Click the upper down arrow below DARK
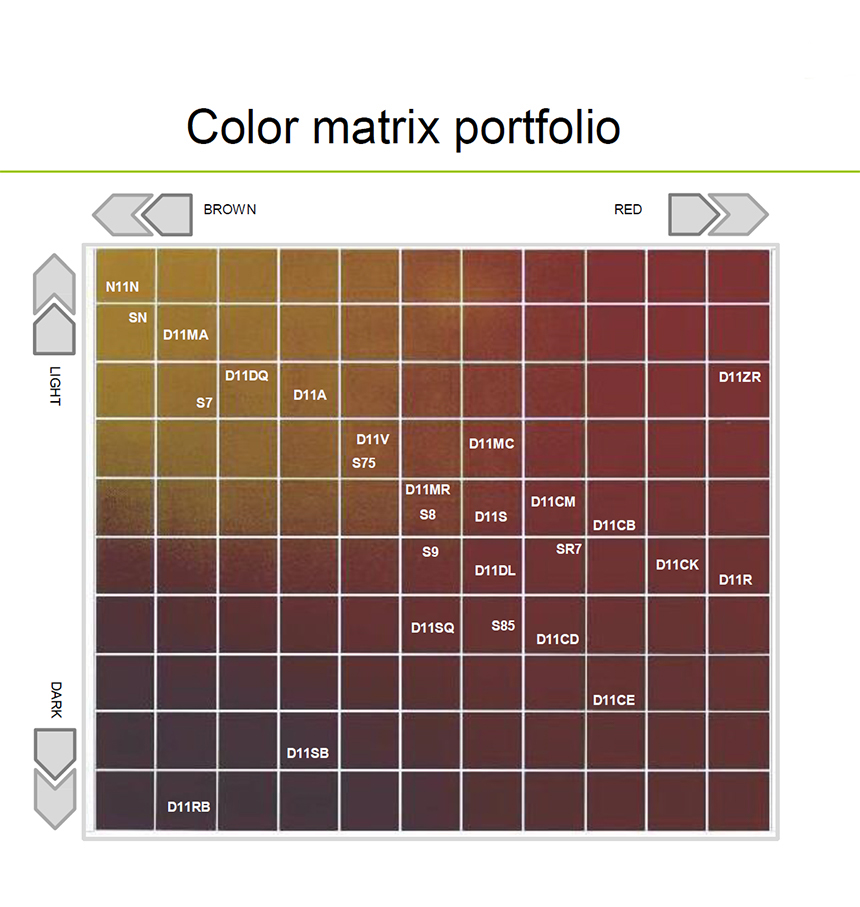Image resolution: width=860 pixels, height=907 pixels. (55, 754)
